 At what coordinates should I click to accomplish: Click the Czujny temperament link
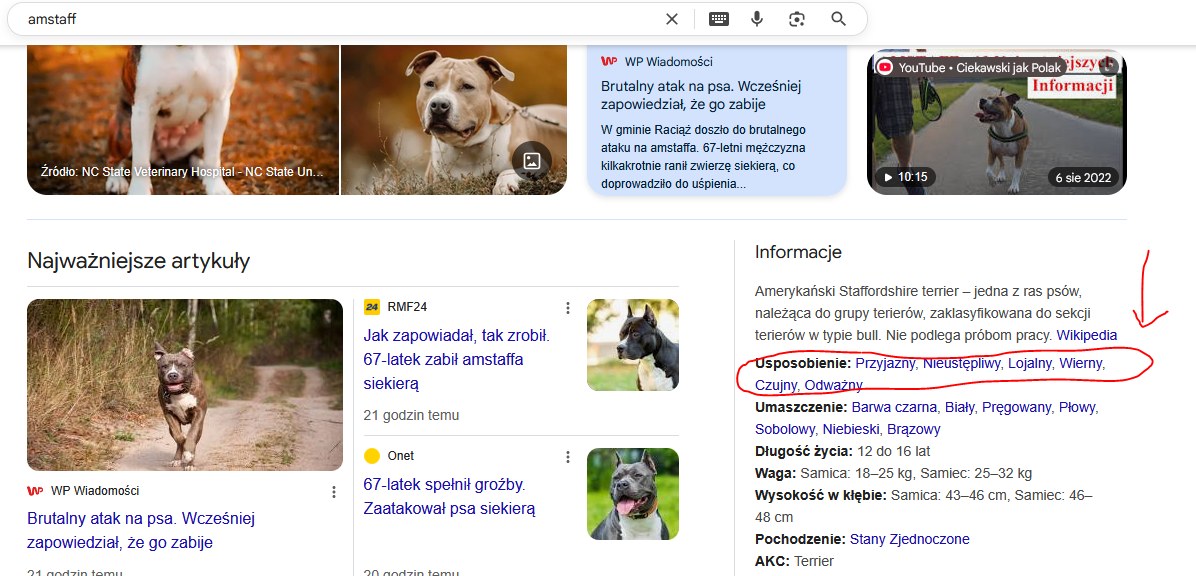(776, 385)
